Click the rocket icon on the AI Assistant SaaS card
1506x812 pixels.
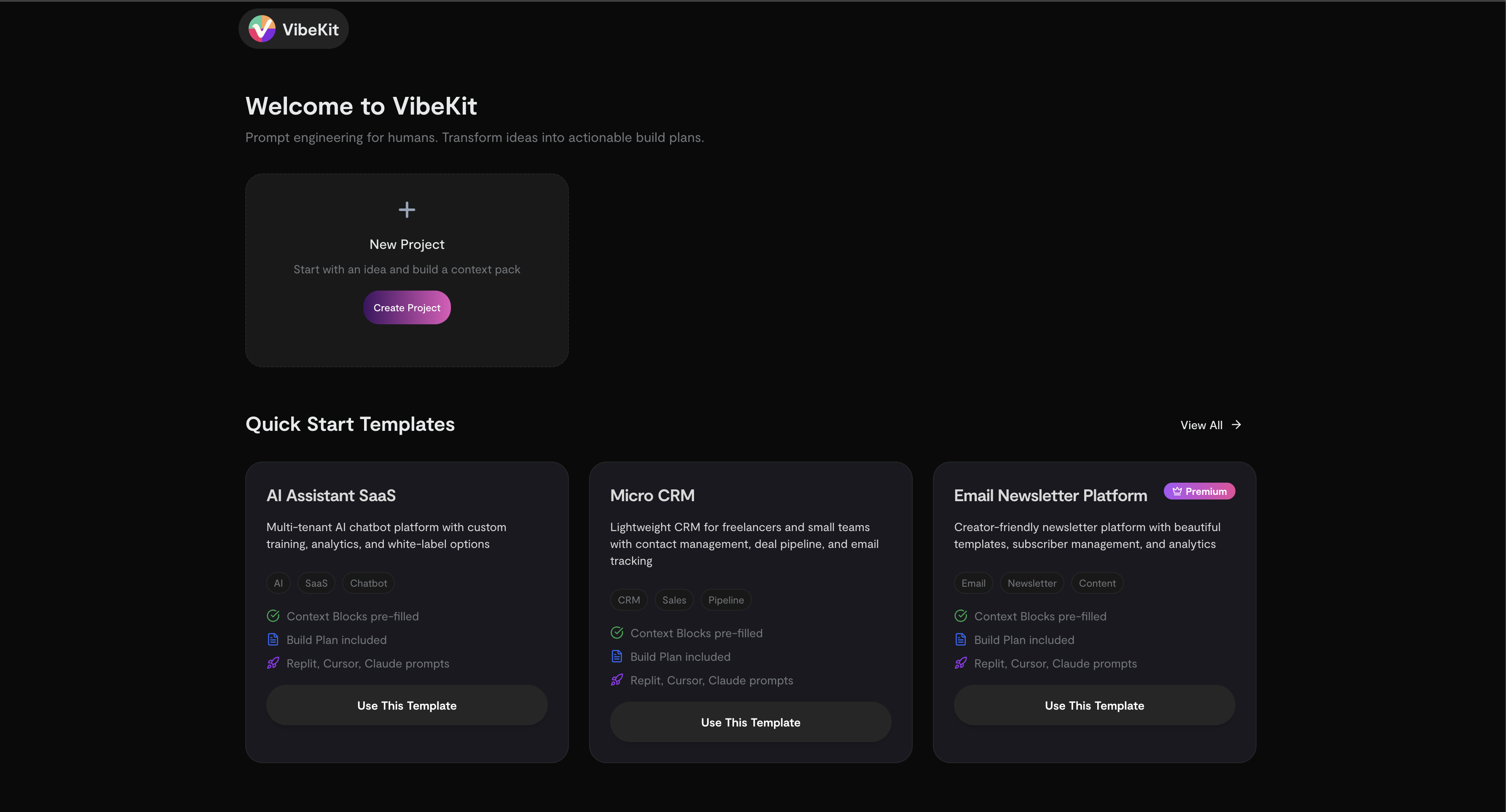273,663
